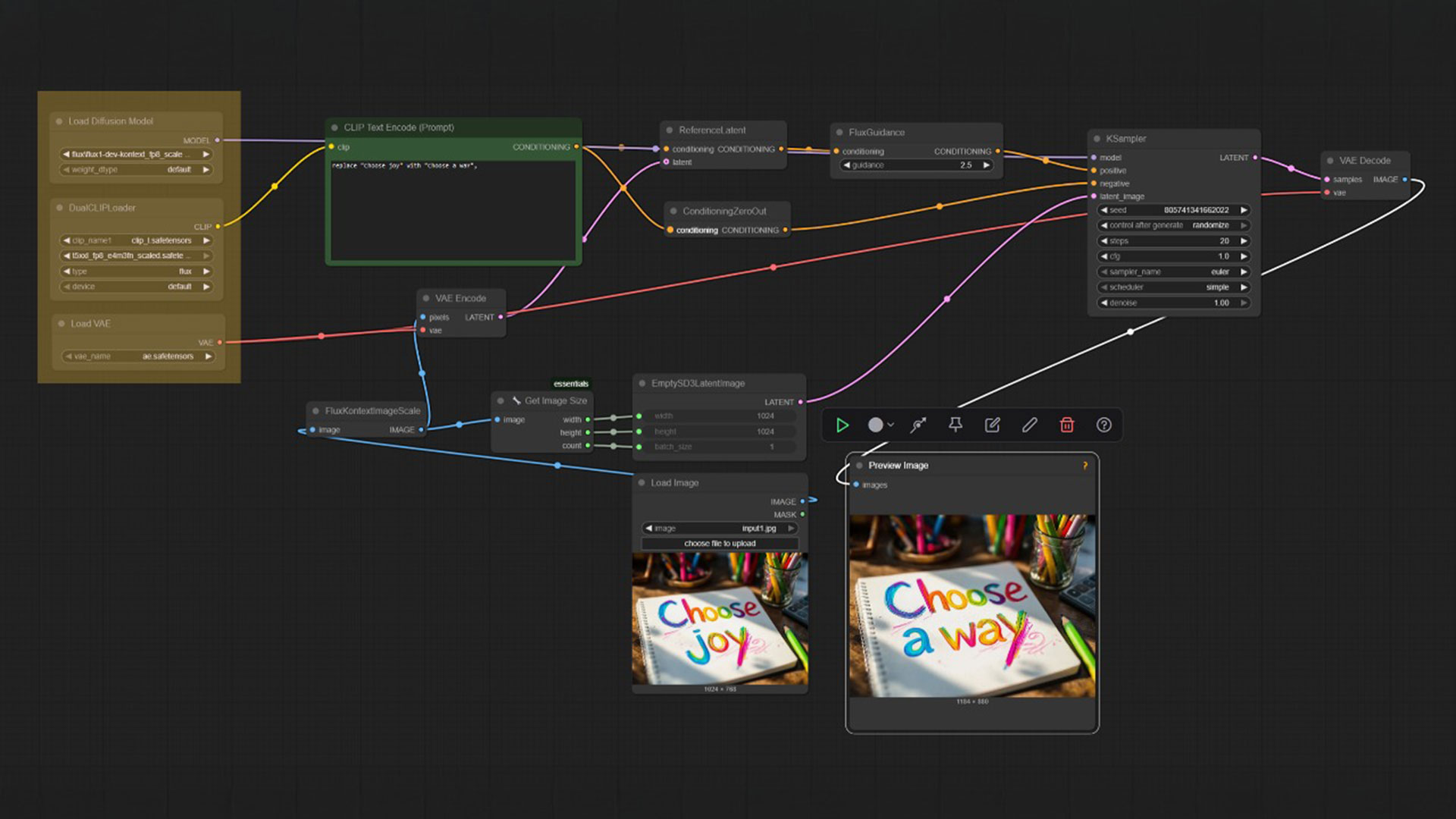Click the green Run play icon
The width and height of the screenshot is (1456, 819).
(842, 425)
